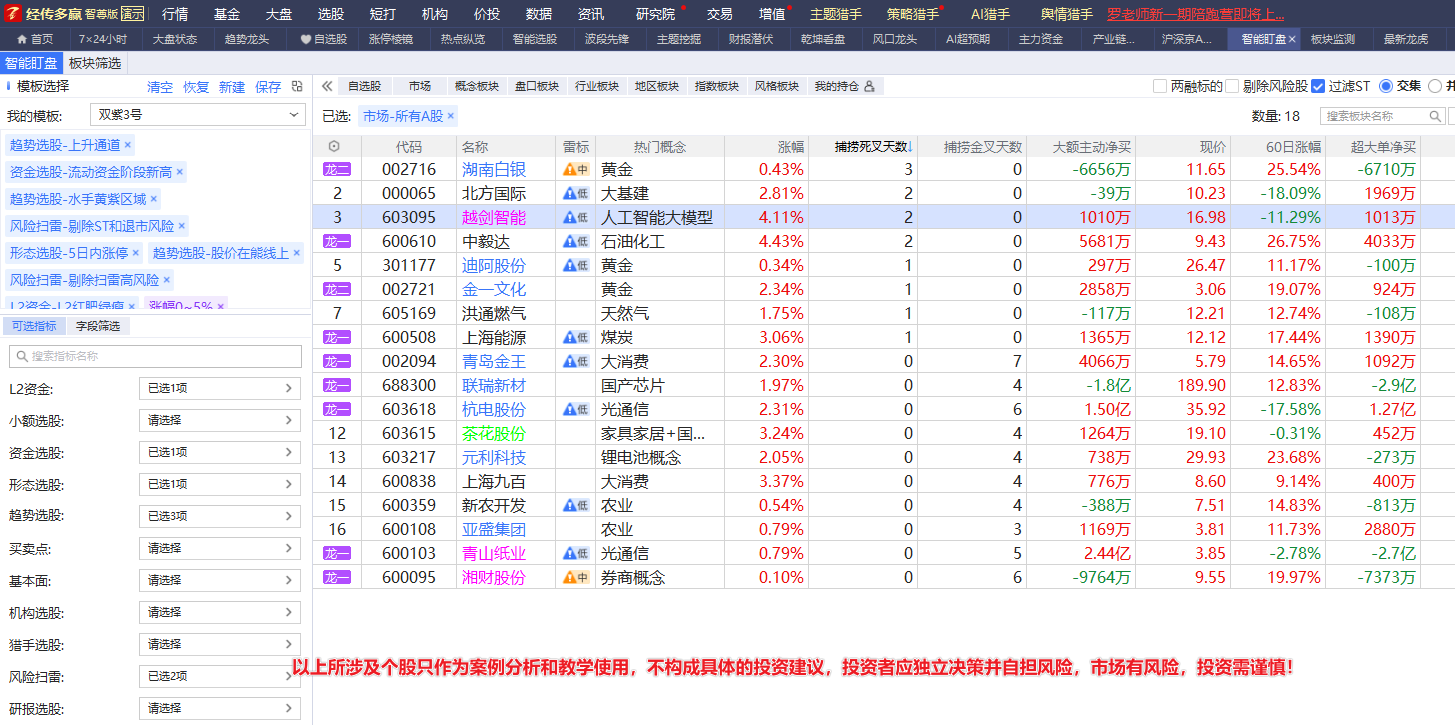Expand the 买卖点 selector

[220, 548]
